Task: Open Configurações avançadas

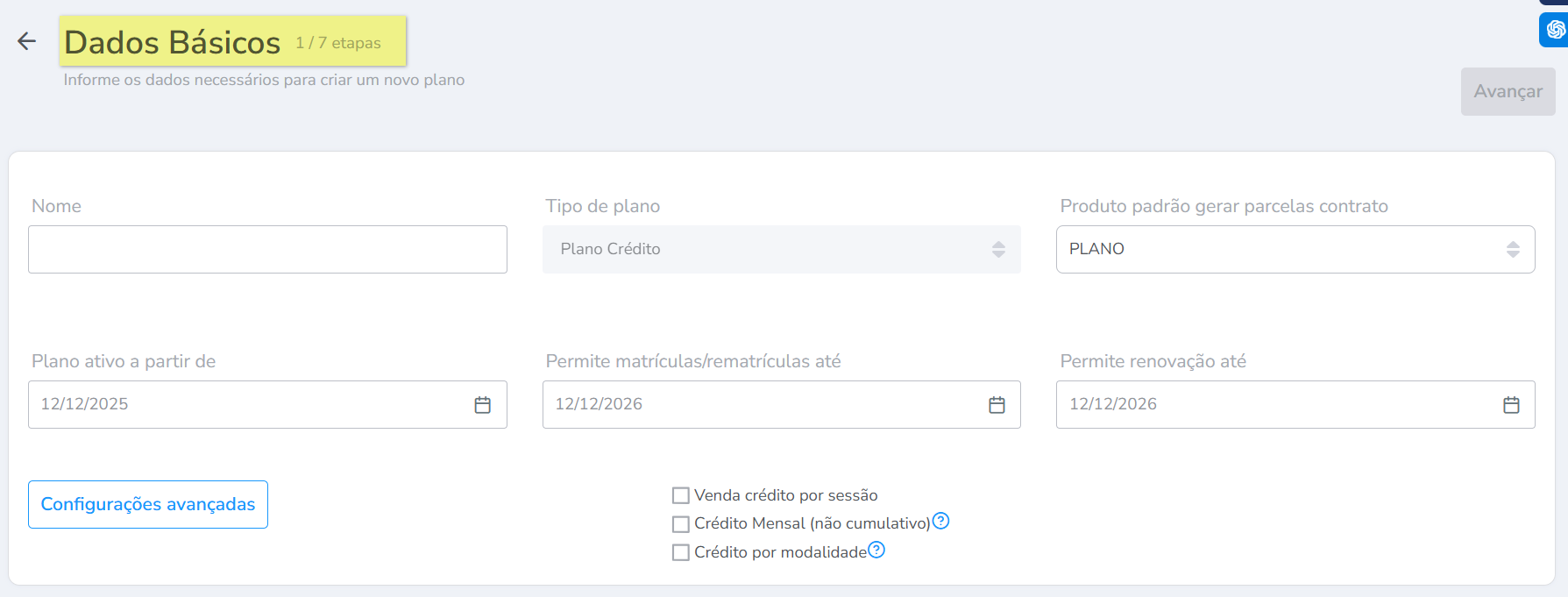Action: (148, 504)
